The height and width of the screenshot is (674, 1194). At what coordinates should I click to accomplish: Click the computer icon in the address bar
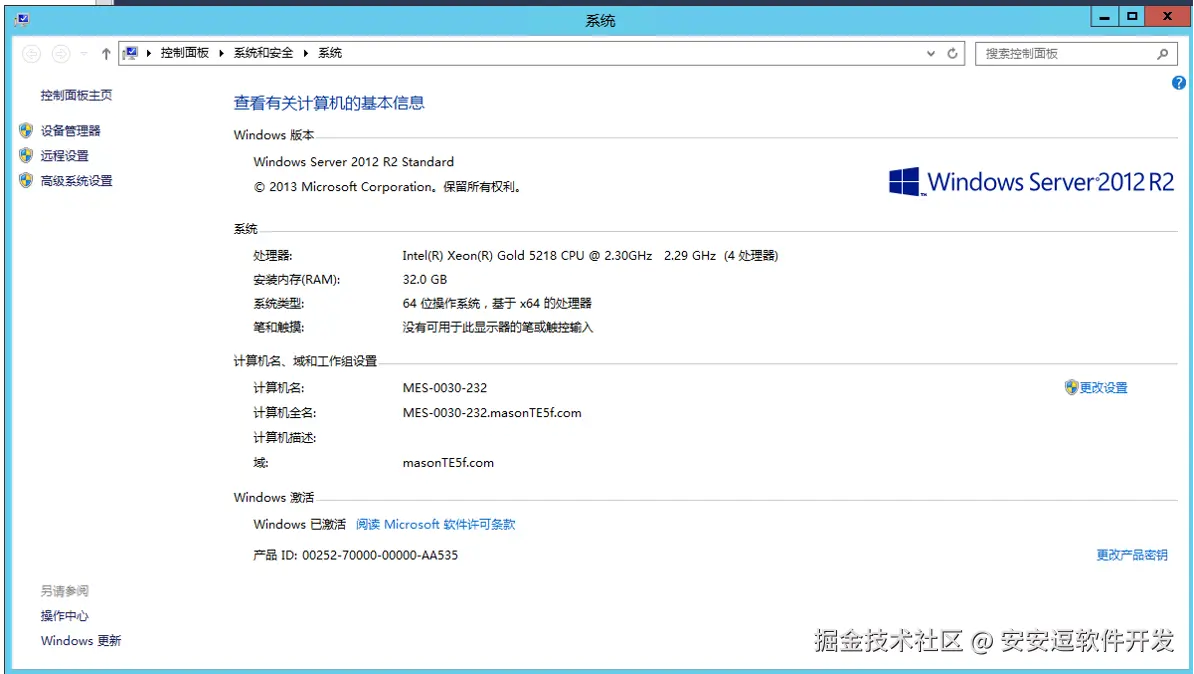coord(131,53)
